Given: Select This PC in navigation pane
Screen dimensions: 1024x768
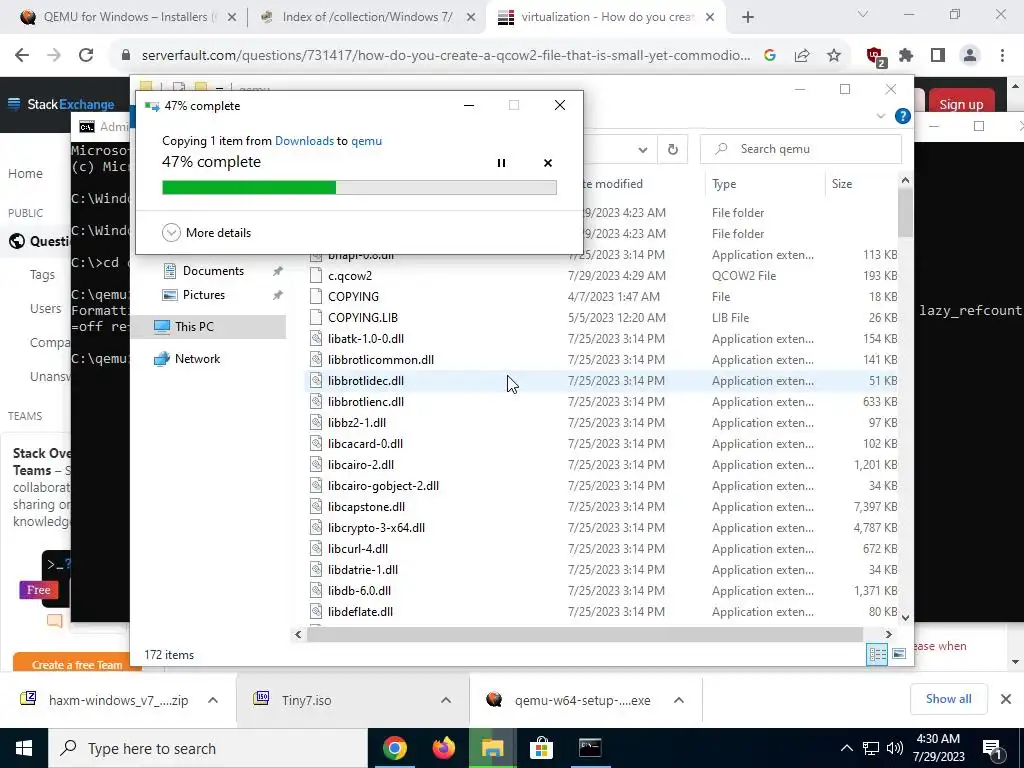Looking at the screenshot, I should click(x=194, y=327).
